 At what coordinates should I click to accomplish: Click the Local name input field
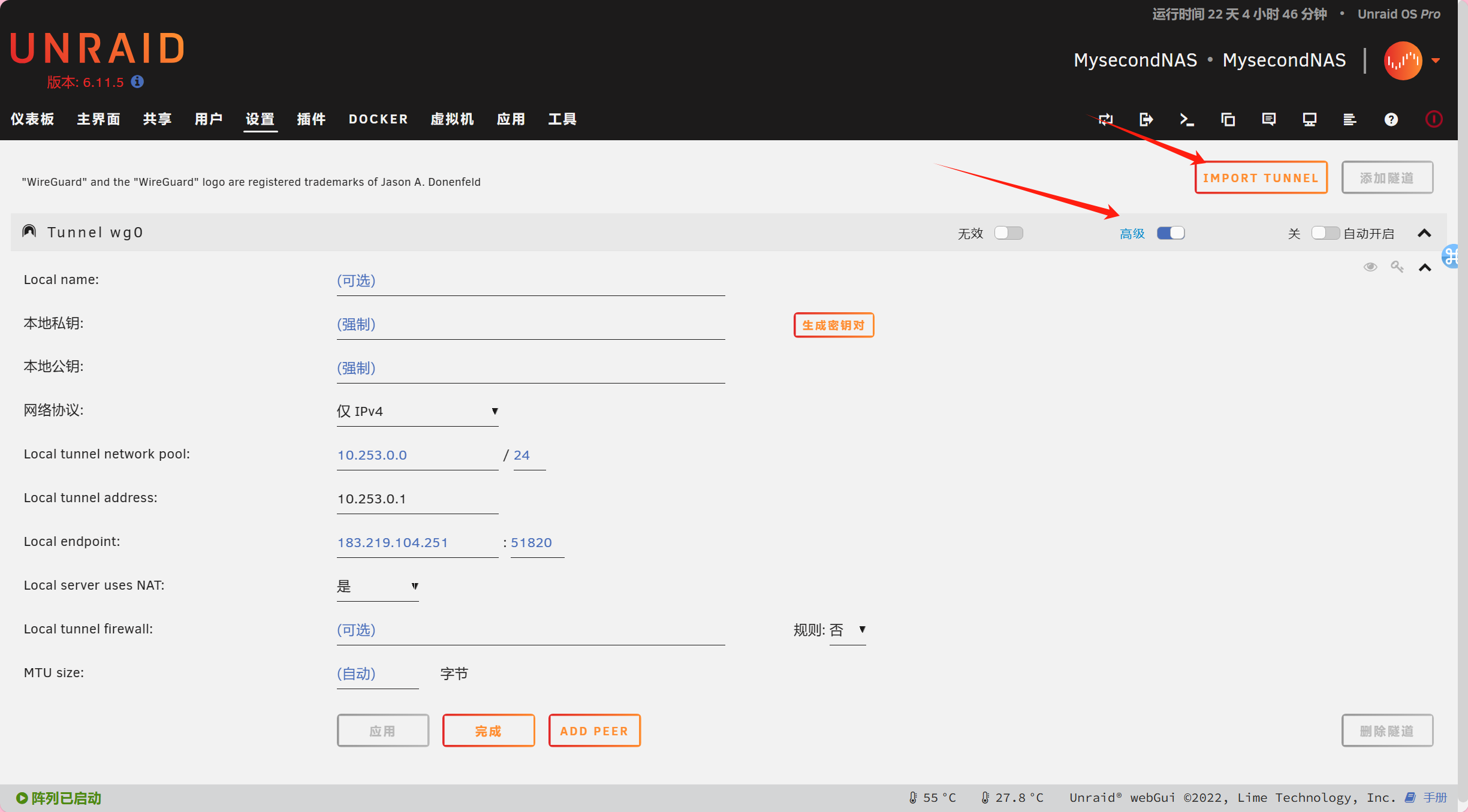coord(530,280)
